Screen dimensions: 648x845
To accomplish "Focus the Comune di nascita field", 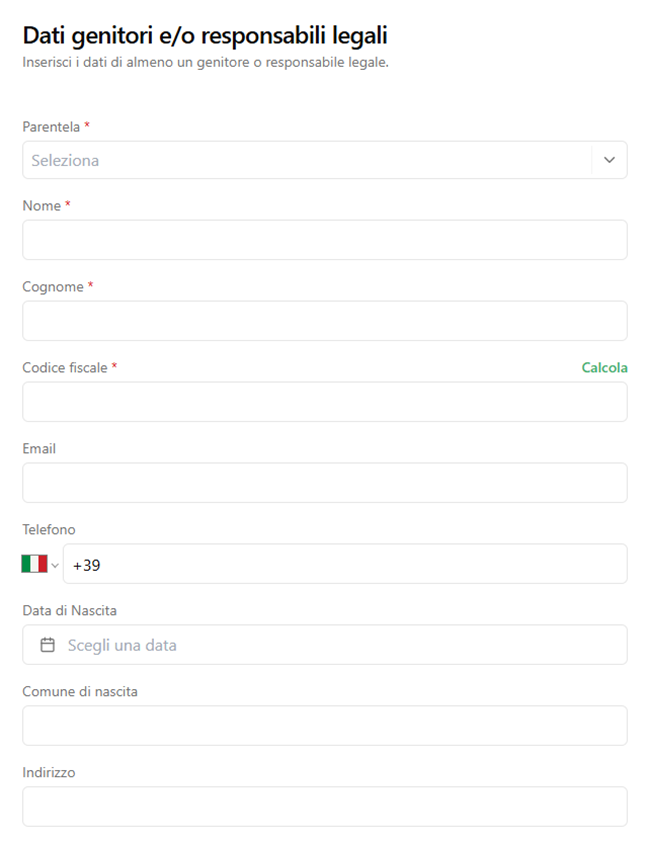I will 324,726.
